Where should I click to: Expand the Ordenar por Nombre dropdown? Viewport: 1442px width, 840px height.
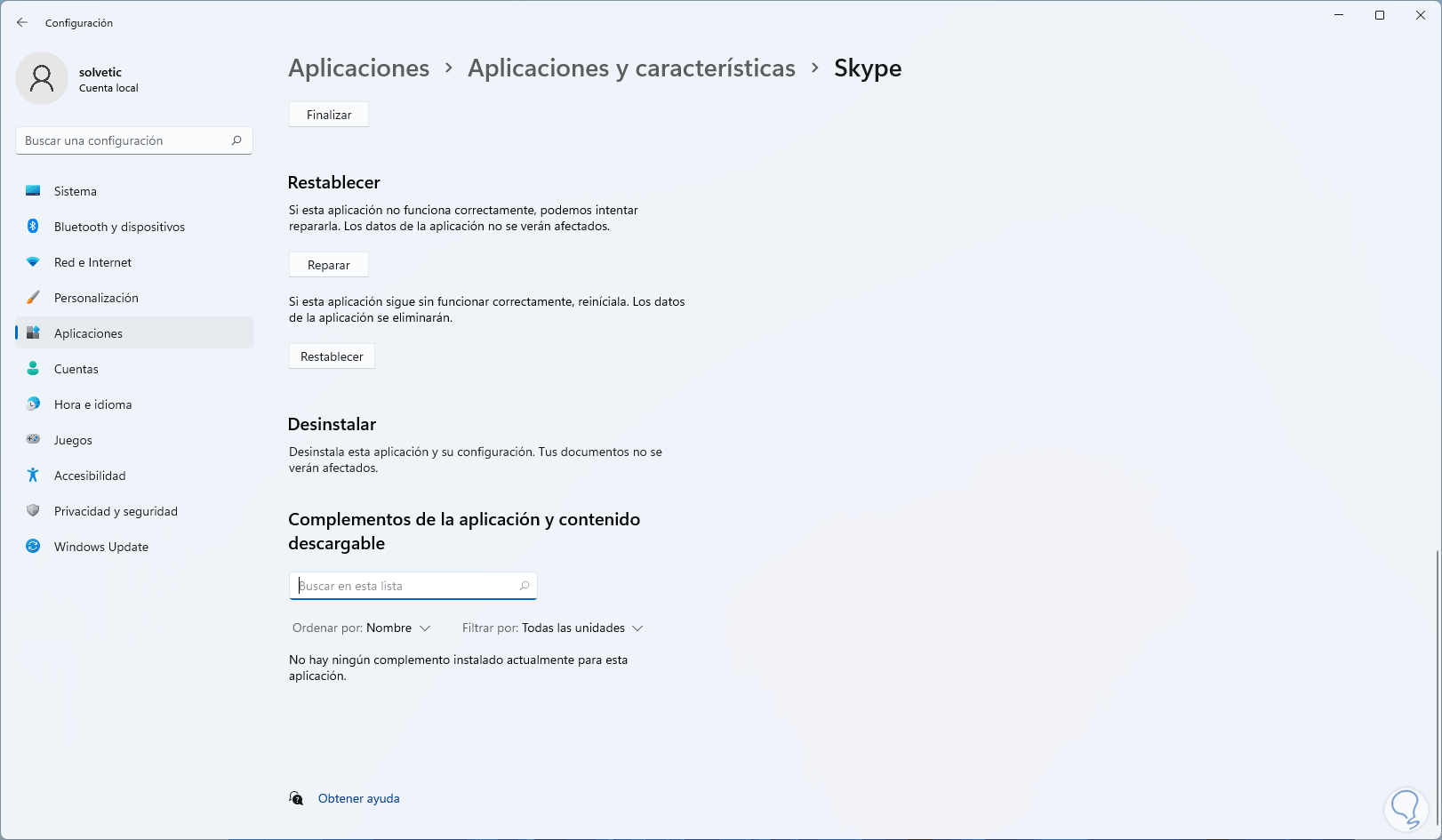362,628
